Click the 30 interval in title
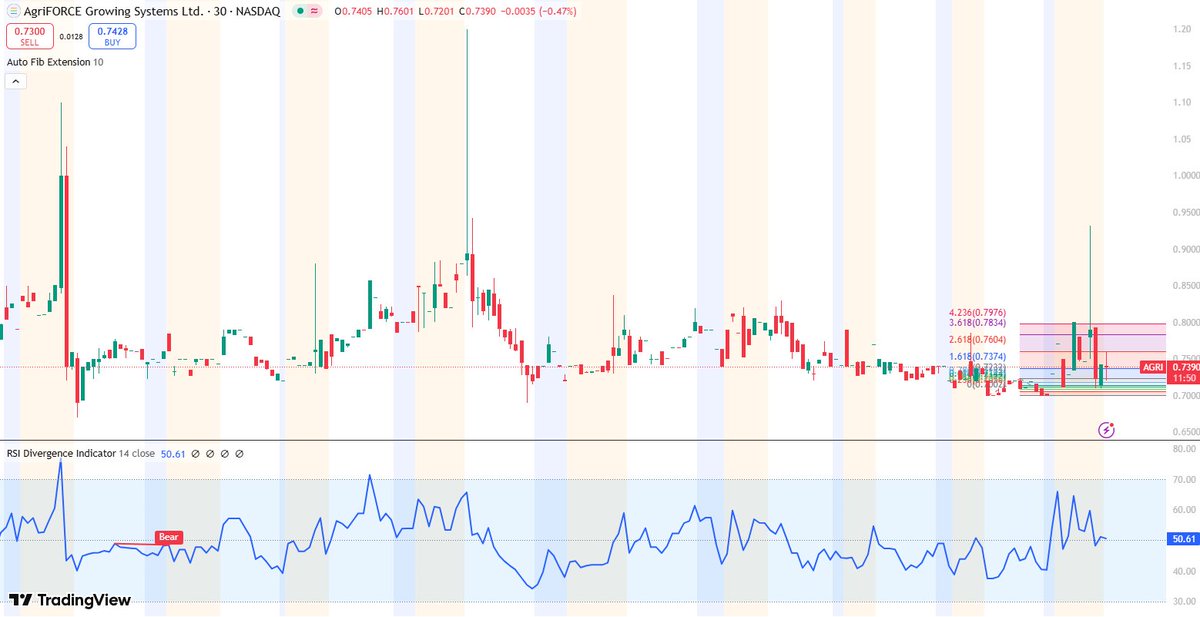Screen dimensions: 1200x617 point(219,11)
